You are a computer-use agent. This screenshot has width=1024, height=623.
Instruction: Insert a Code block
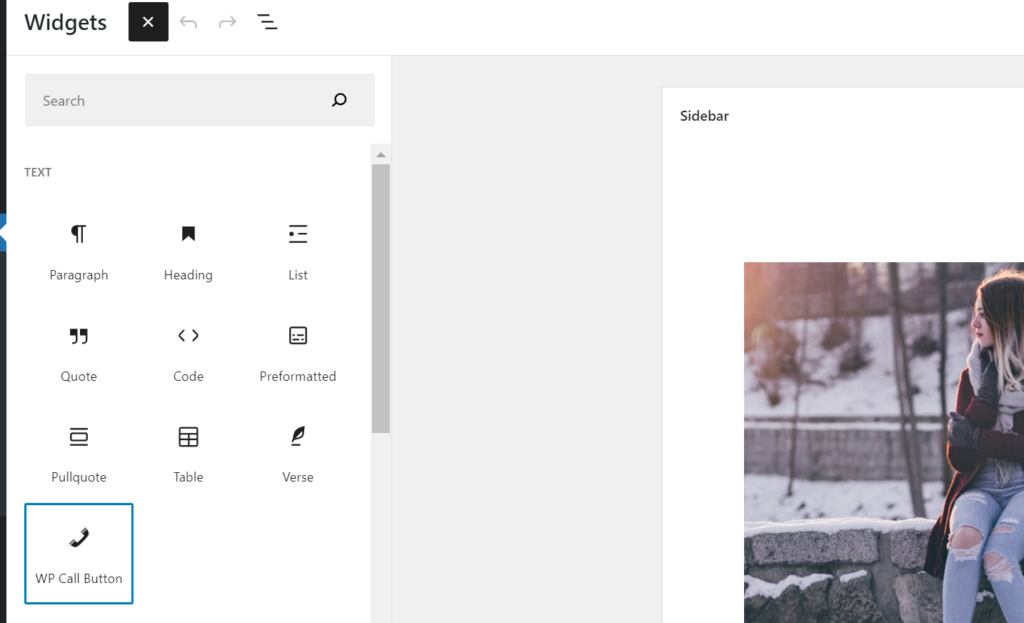point(188,353)
